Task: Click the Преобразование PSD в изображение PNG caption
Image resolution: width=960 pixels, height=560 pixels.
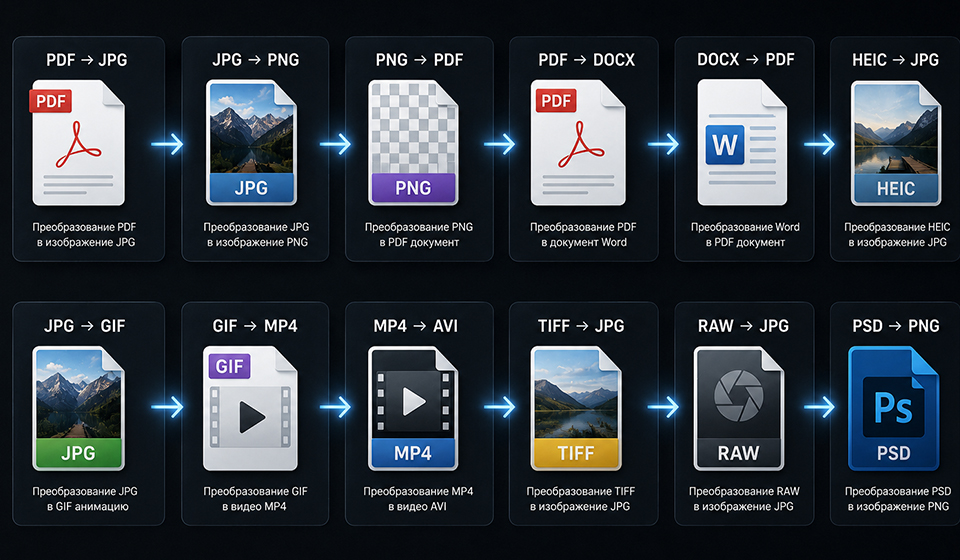Action: pos(898,499)
